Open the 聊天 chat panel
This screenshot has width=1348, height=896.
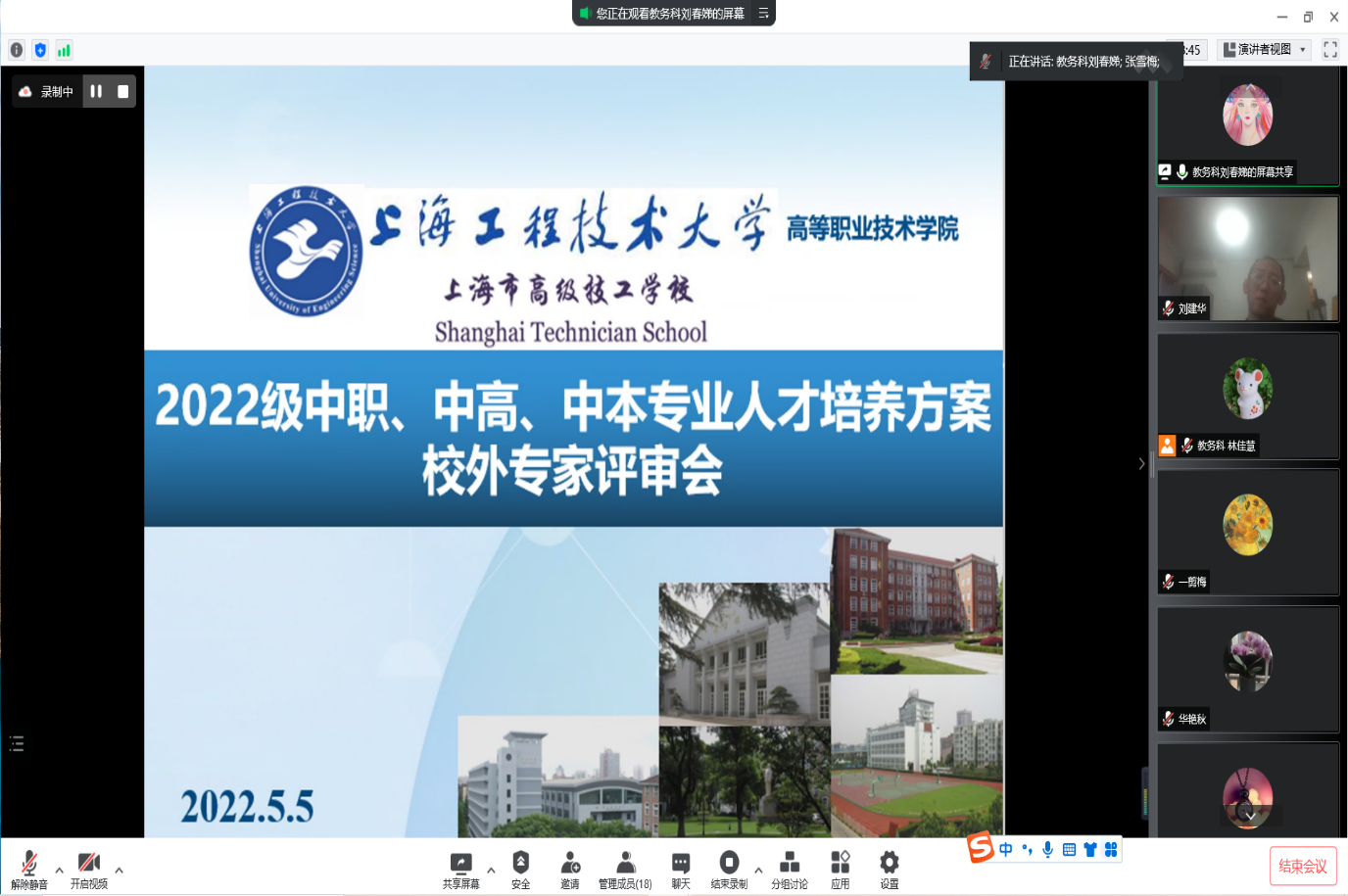(681, 870)
